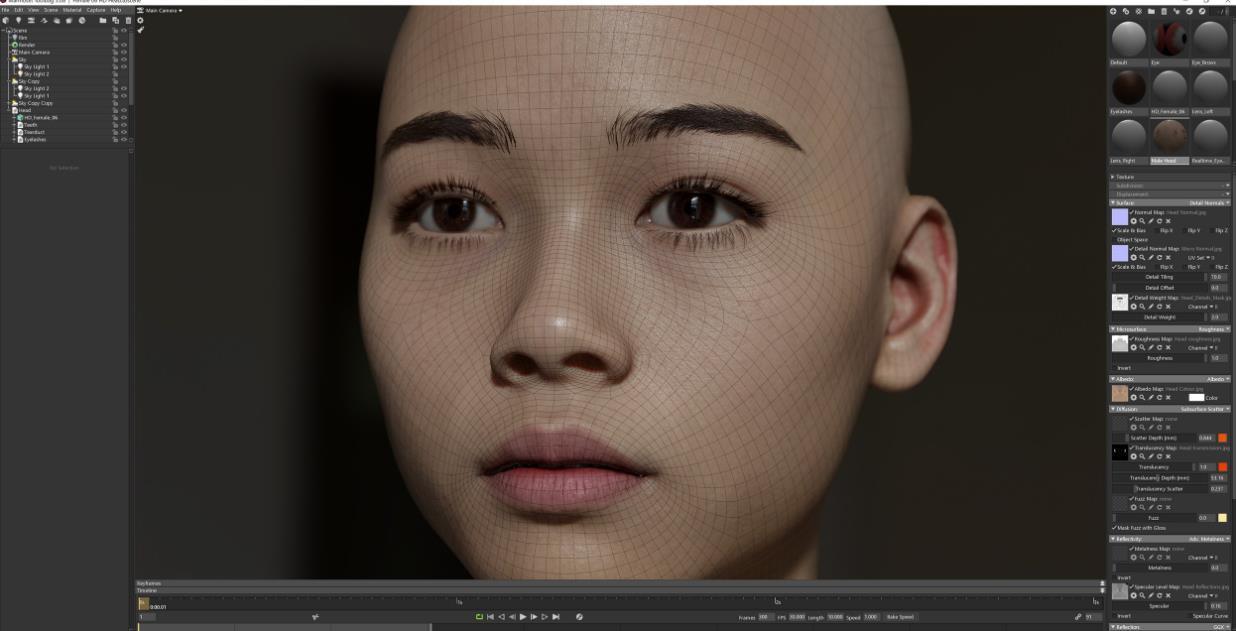Toggle the Object Space checkbox
This screenshot has height=631, width=1236.
coord(1115,239)
